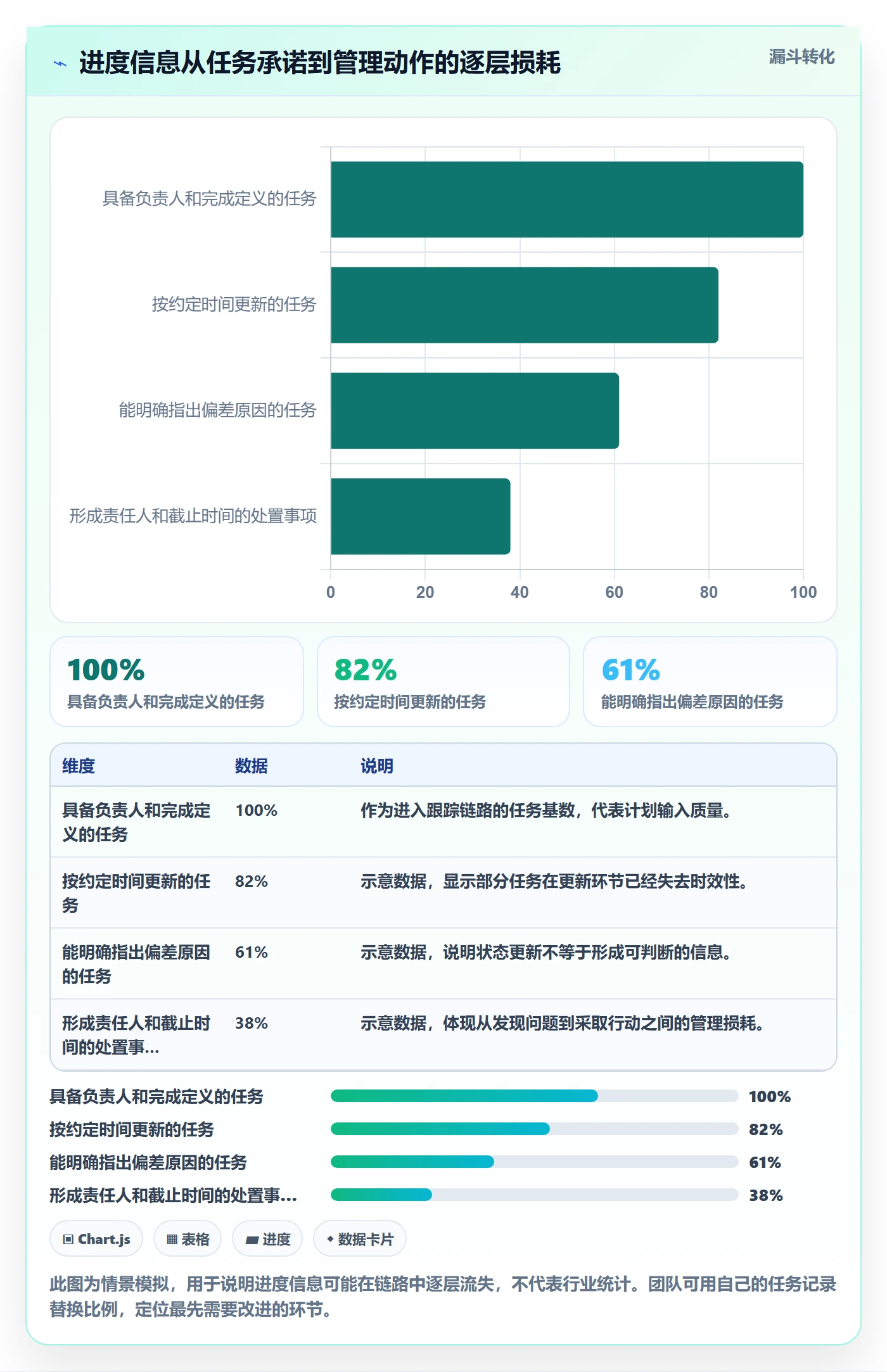The image size is (887, 1372).
Task: Click table cell showing 82%
Action: click(252, 881)
